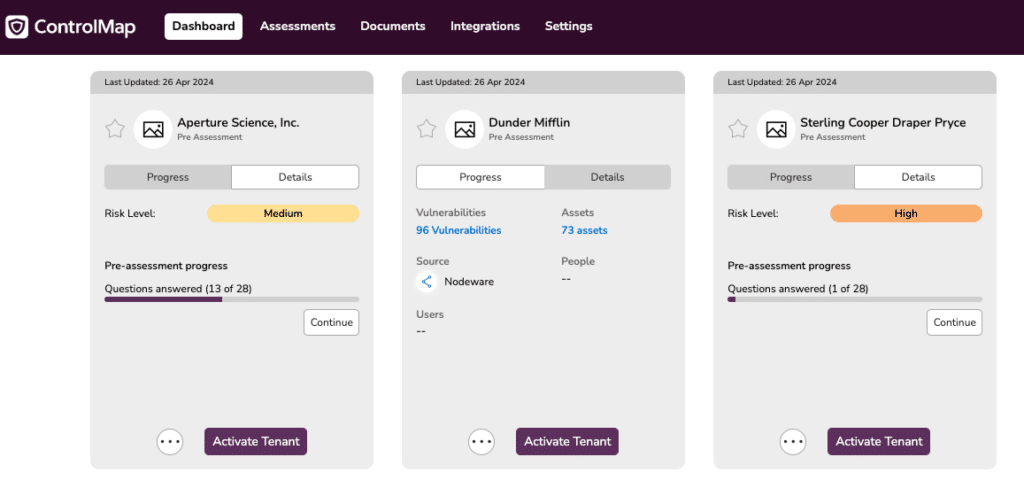Click Dunder Mifflin logo placeholder icon
The image size is (1024, 488).
point(464,129)
